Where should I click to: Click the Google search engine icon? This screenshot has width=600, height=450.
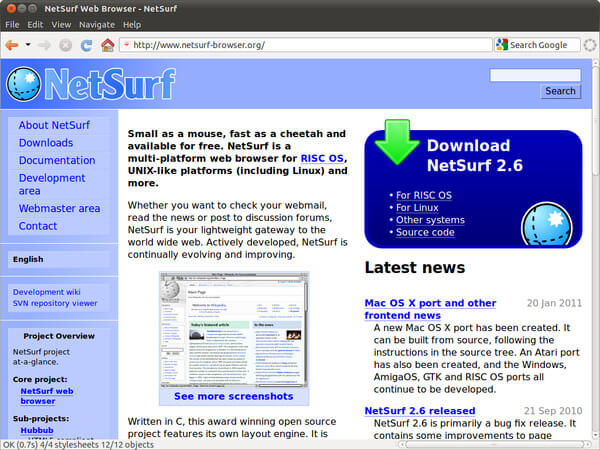(x=501, y=45)
